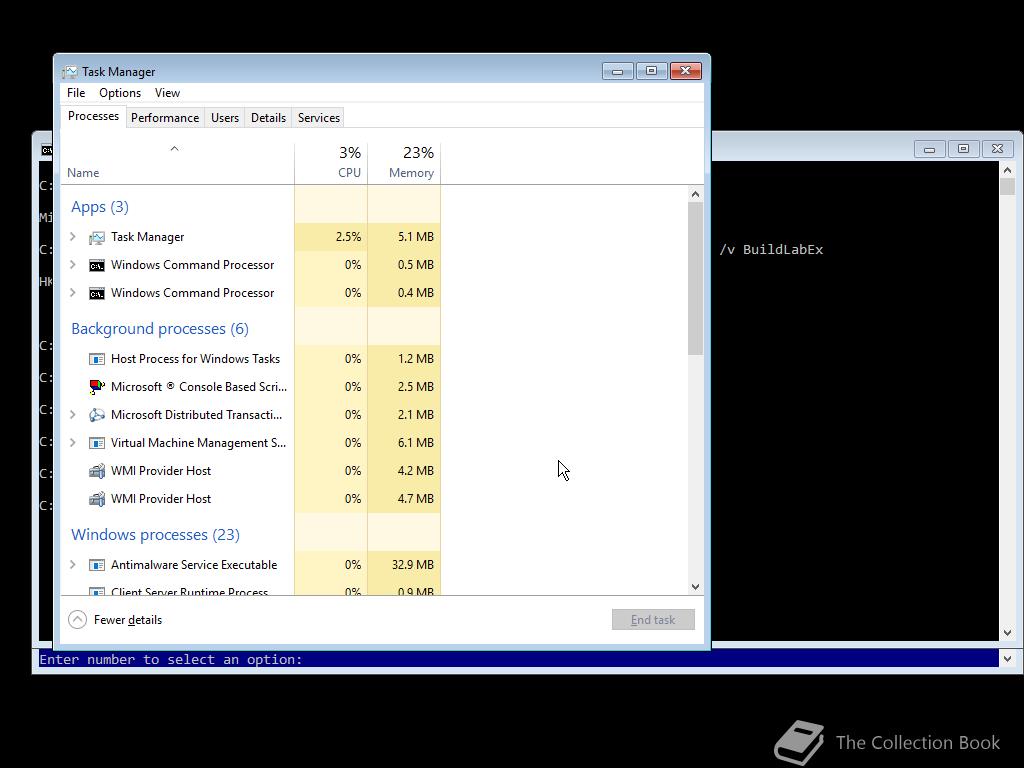Viewport: 1024px width, 768px height.
Task: Minimize the Task Manager window
Action: pos(618,71)
